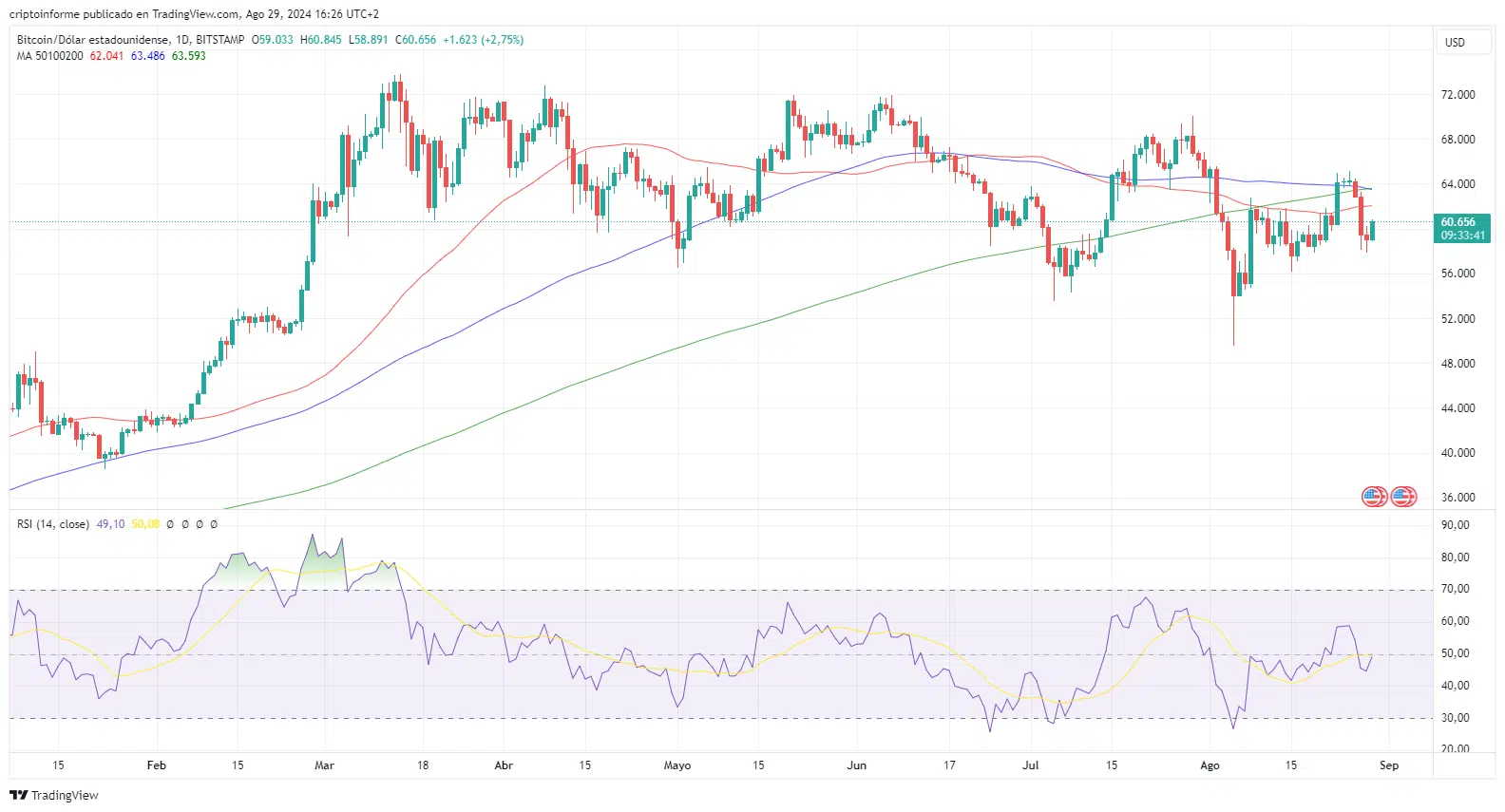Click the yellow RSI average value 50,08
The image size is (1505, 812).
pos(145,524)
